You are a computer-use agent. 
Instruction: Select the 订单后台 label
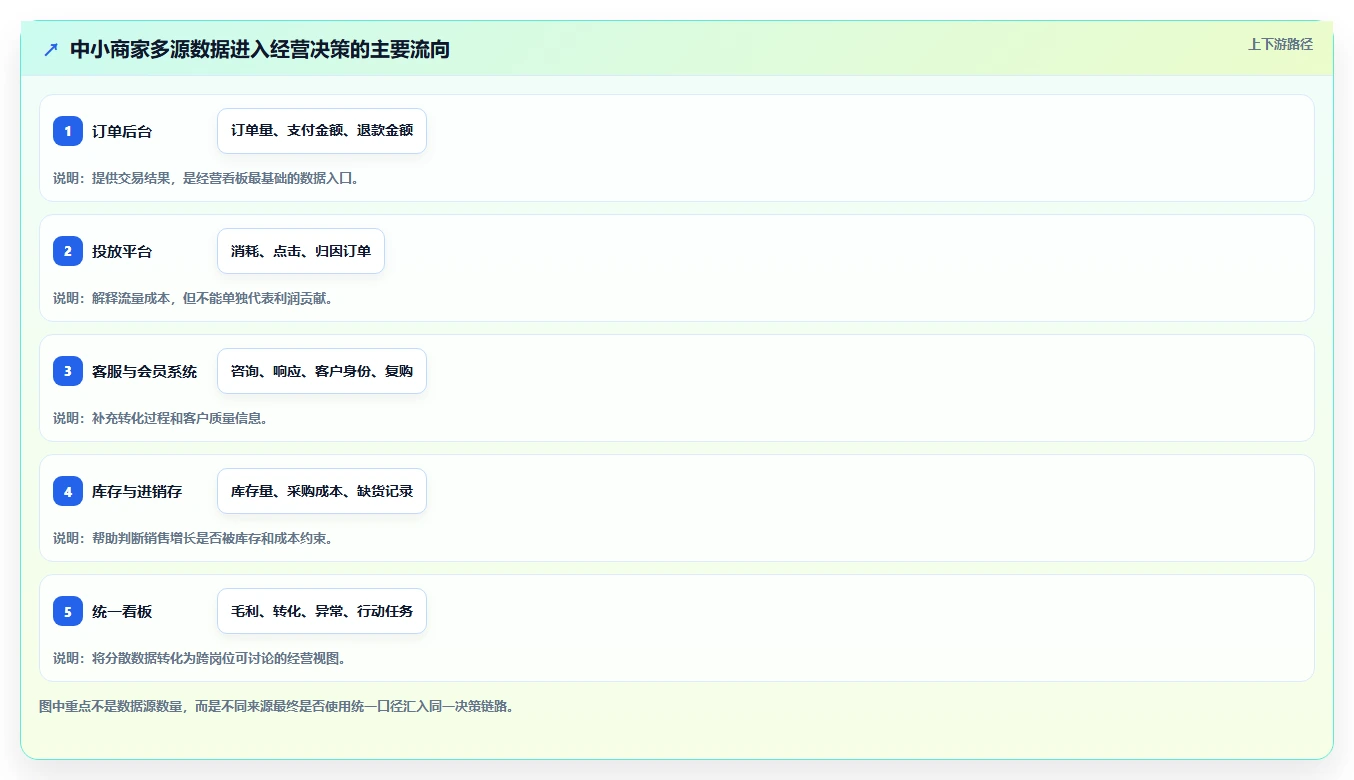coord(122,131)
